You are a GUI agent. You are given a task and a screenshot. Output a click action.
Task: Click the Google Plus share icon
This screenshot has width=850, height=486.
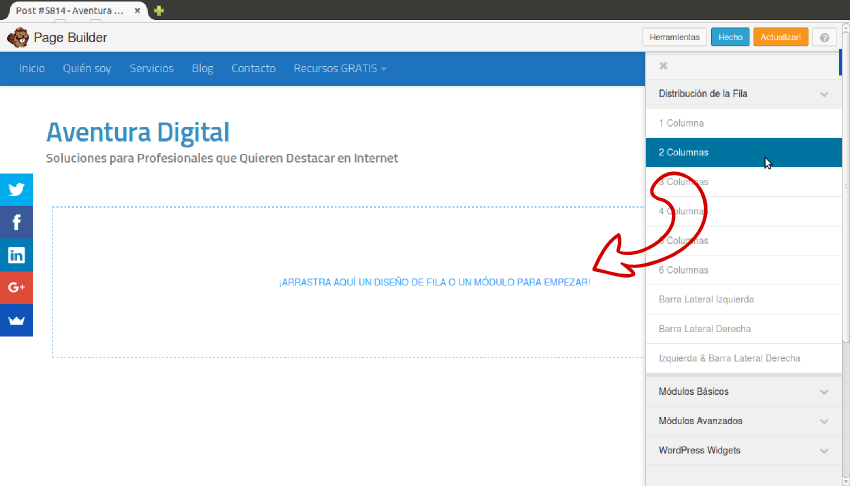[16, 287]
